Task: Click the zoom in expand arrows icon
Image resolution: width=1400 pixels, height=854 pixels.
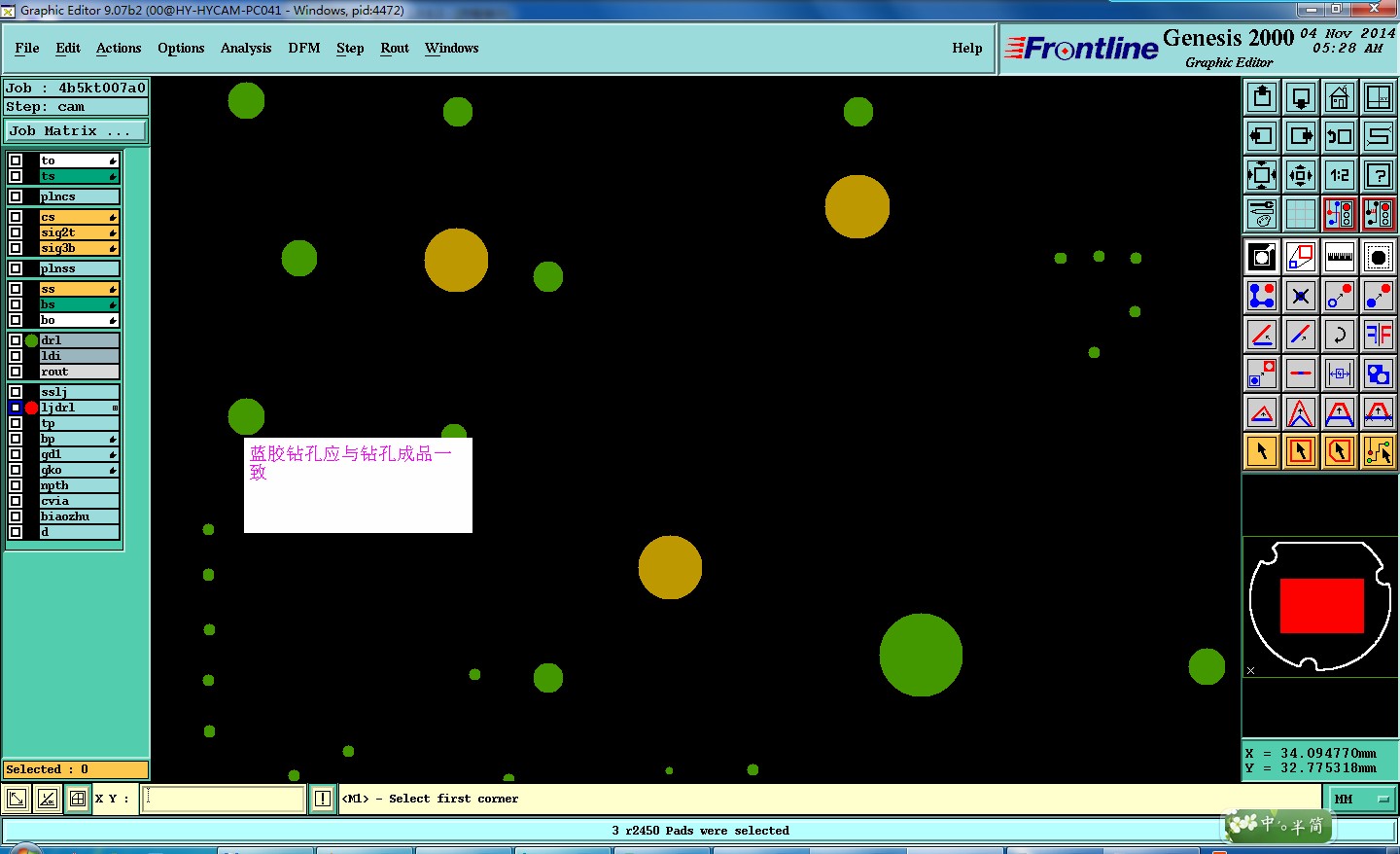Action: click(1262, 175)
